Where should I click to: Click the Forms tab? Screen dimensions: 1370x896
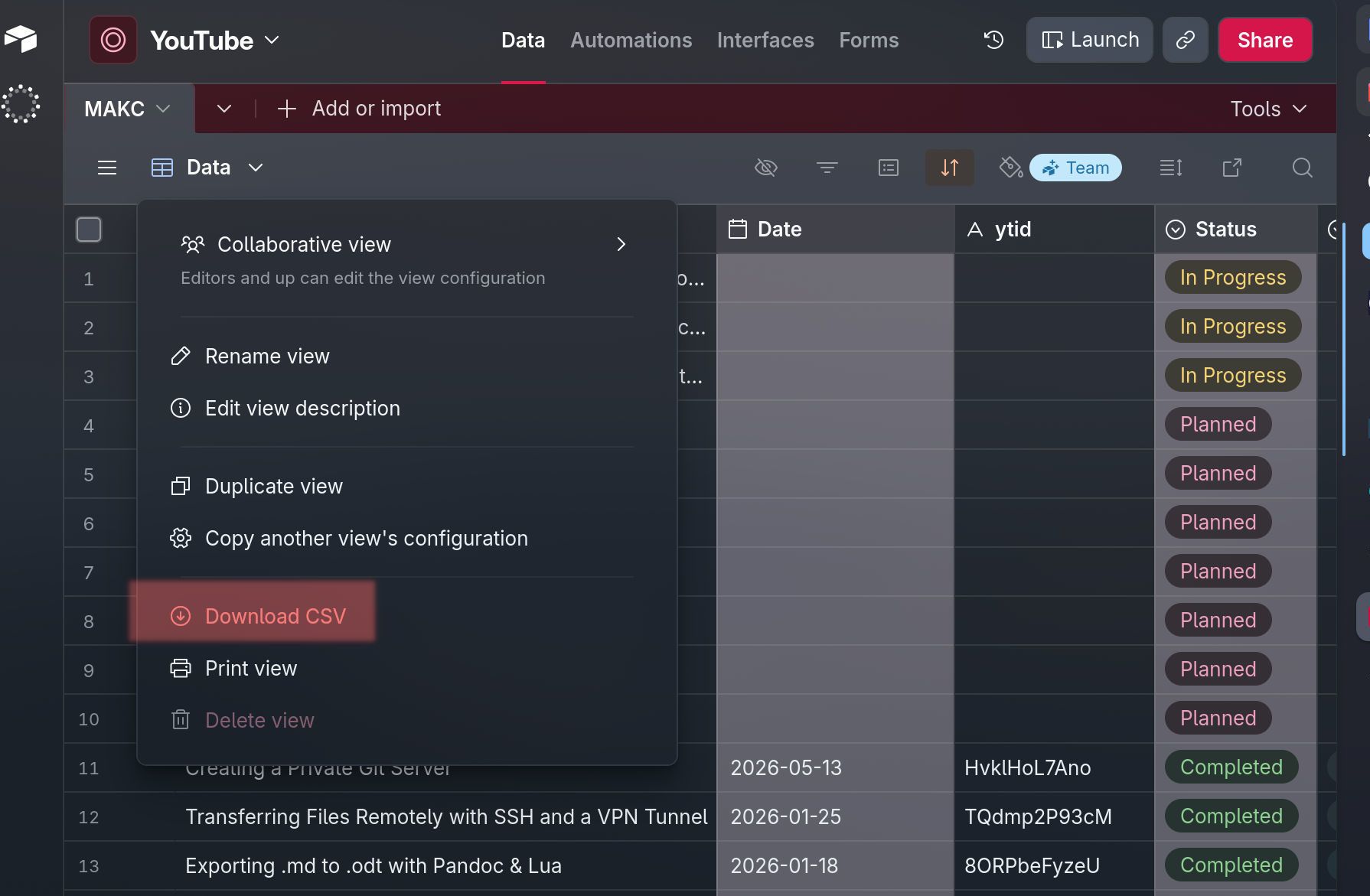pos(869,40)
